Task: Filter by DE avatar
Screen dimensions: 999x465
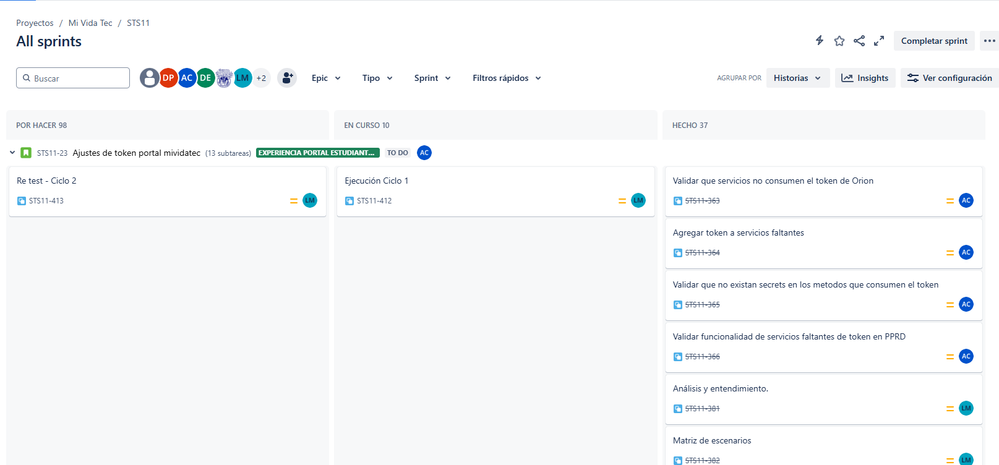Action: [205, 78]
